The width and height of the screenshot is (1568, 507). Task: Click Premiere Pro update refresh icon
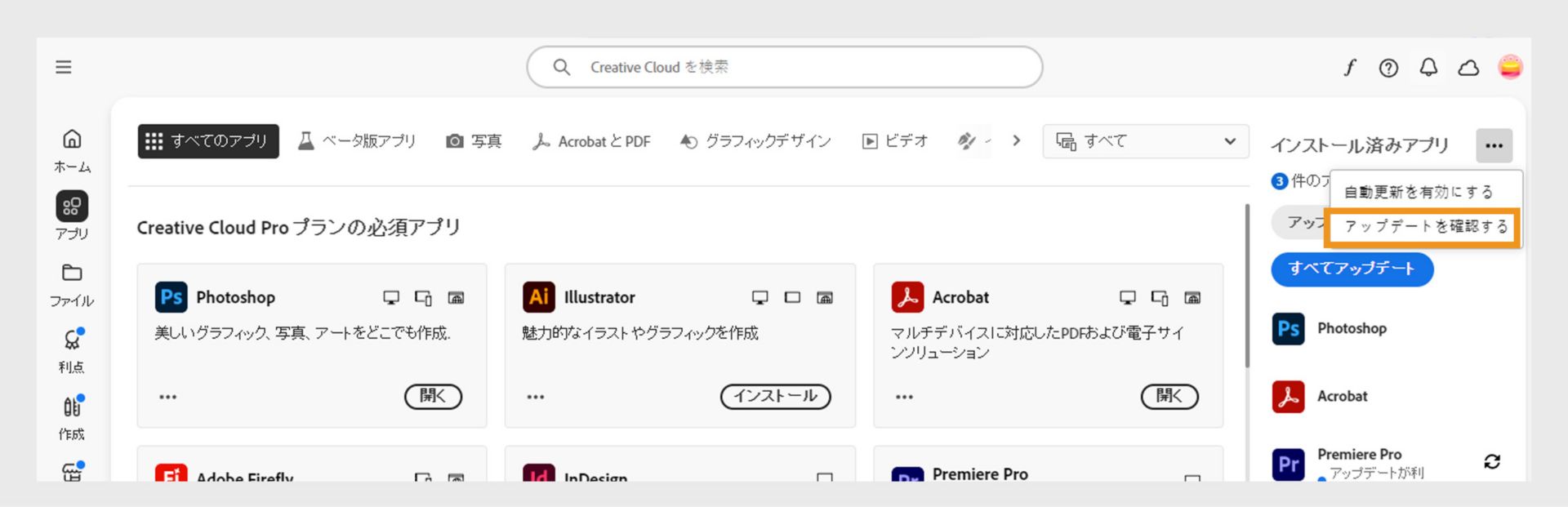(x=1492, y=461)
